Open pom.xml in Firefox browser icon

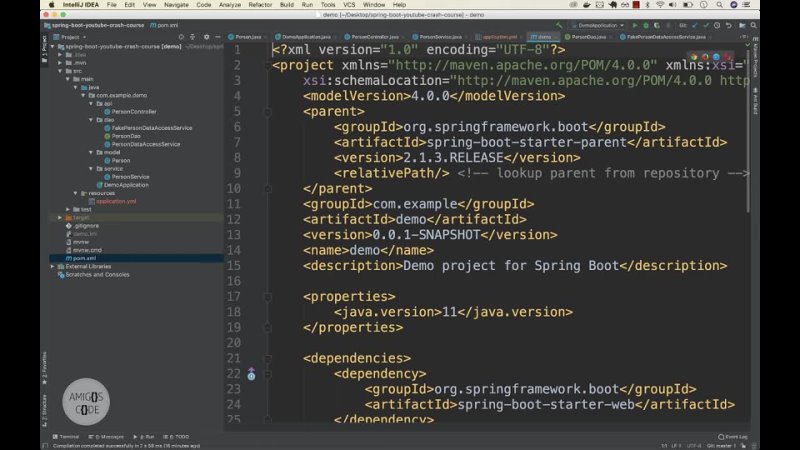point(705,57)
